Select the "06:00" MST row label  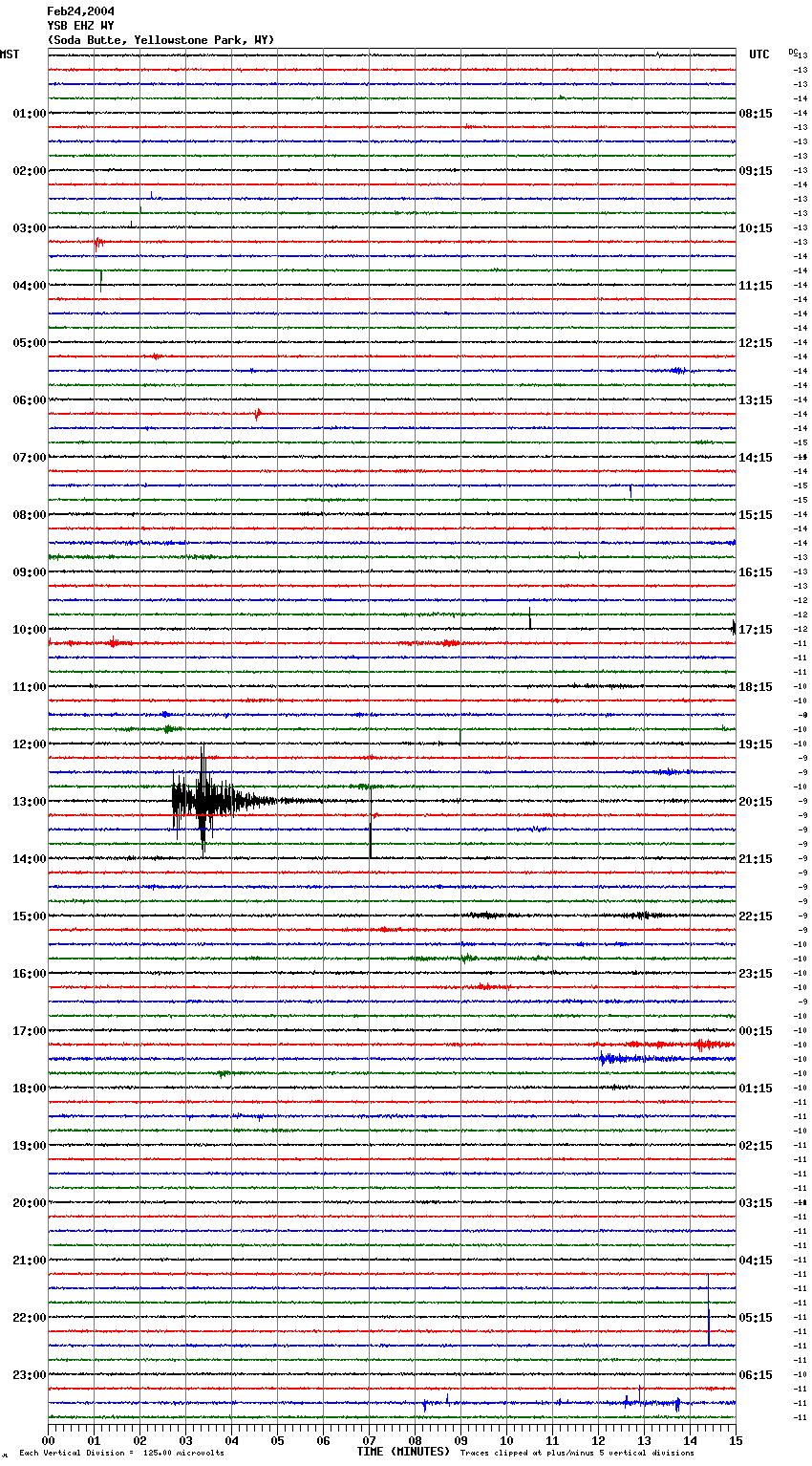[x=30, y=400]
